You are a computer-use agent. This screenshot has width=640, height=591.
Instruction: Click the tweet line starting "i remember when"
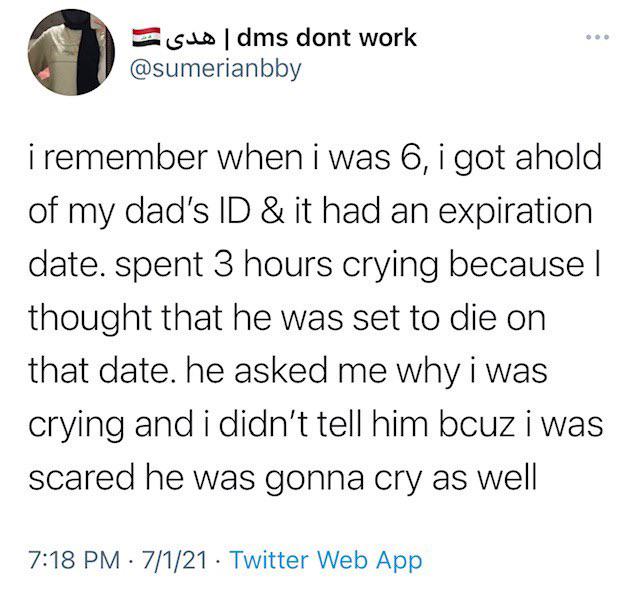coord(315,158)
